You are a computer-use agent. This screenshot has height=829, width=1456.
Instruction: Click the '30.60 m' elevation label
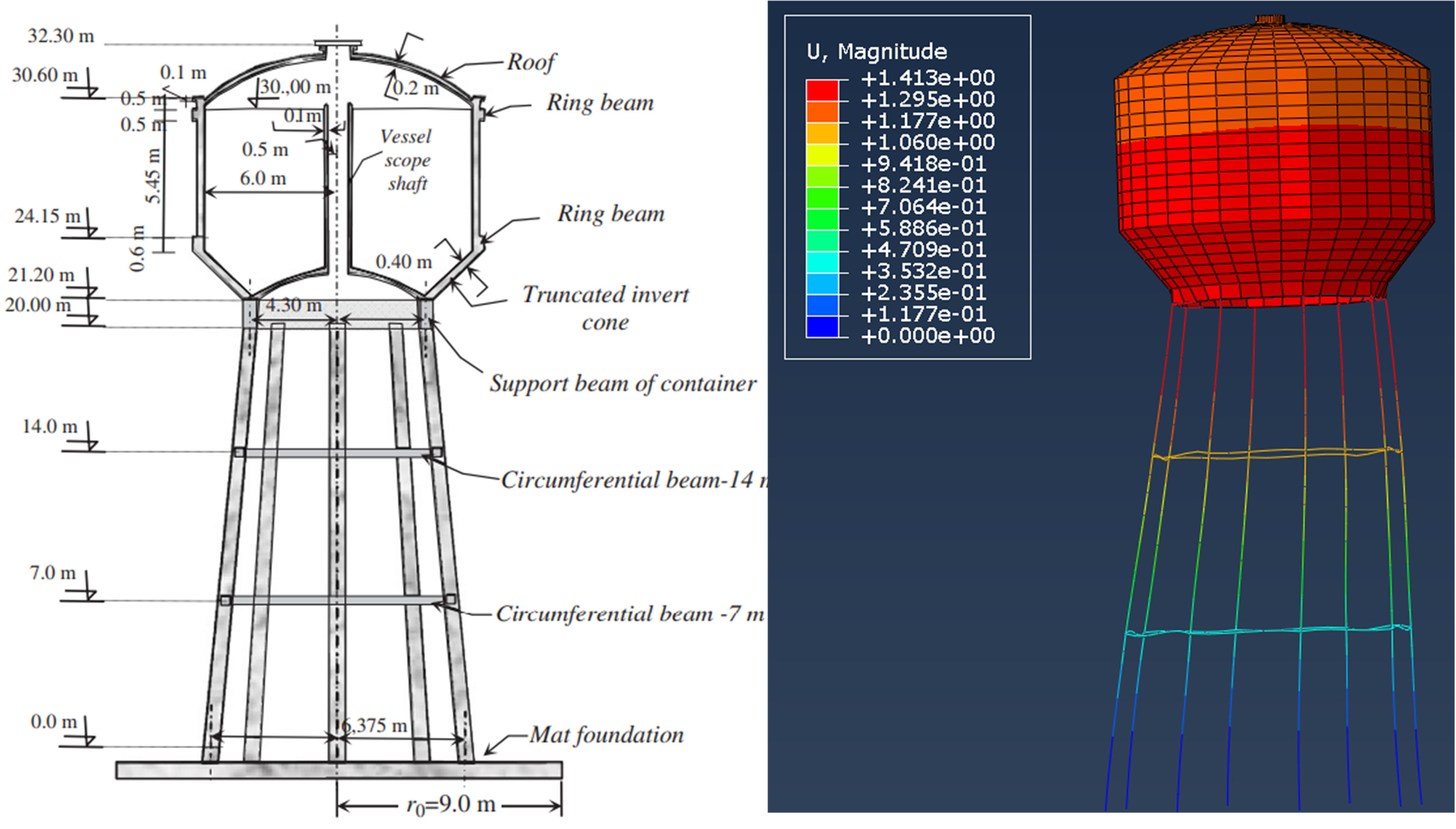pos(44,75)
